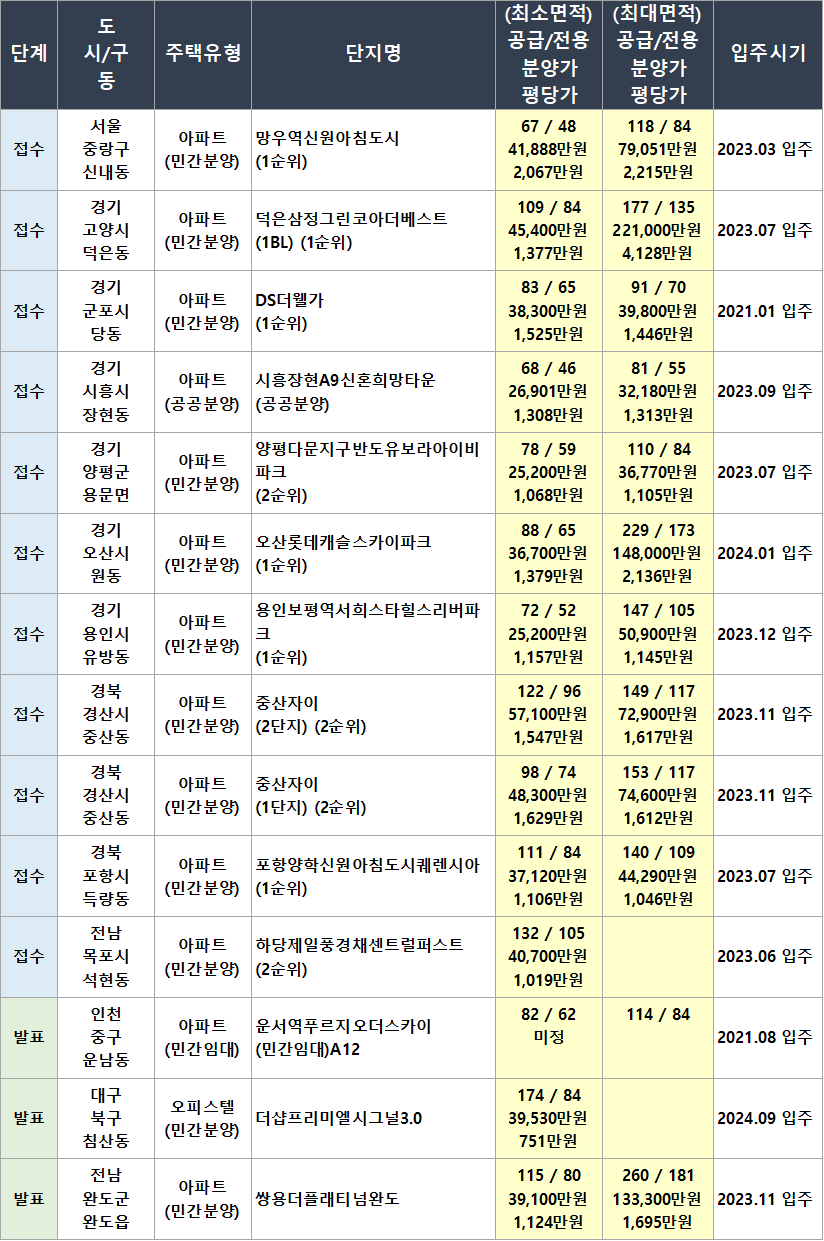Screen dimensions: 824x1241
Task: Select the 운서역푸르지오더스카이 complex name
Action: point(343,1027)
